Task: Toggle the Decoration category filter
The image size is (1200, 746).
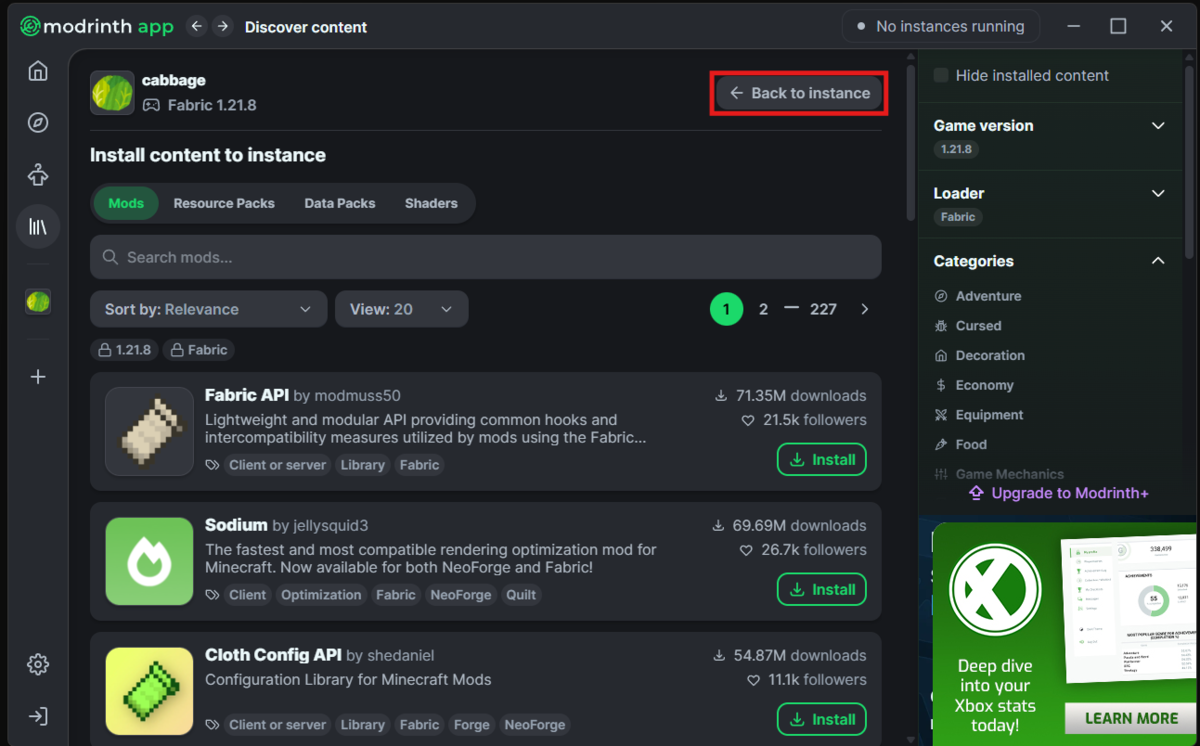Action: point(979,355)
